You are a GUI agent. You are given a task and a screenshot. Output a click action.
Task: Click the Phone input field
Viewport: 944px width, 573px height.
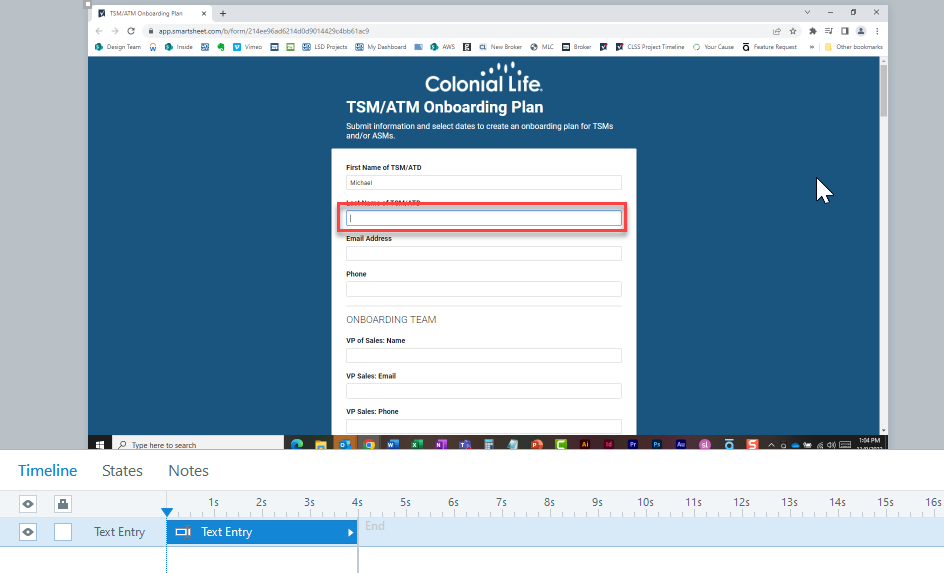(483, 289)
